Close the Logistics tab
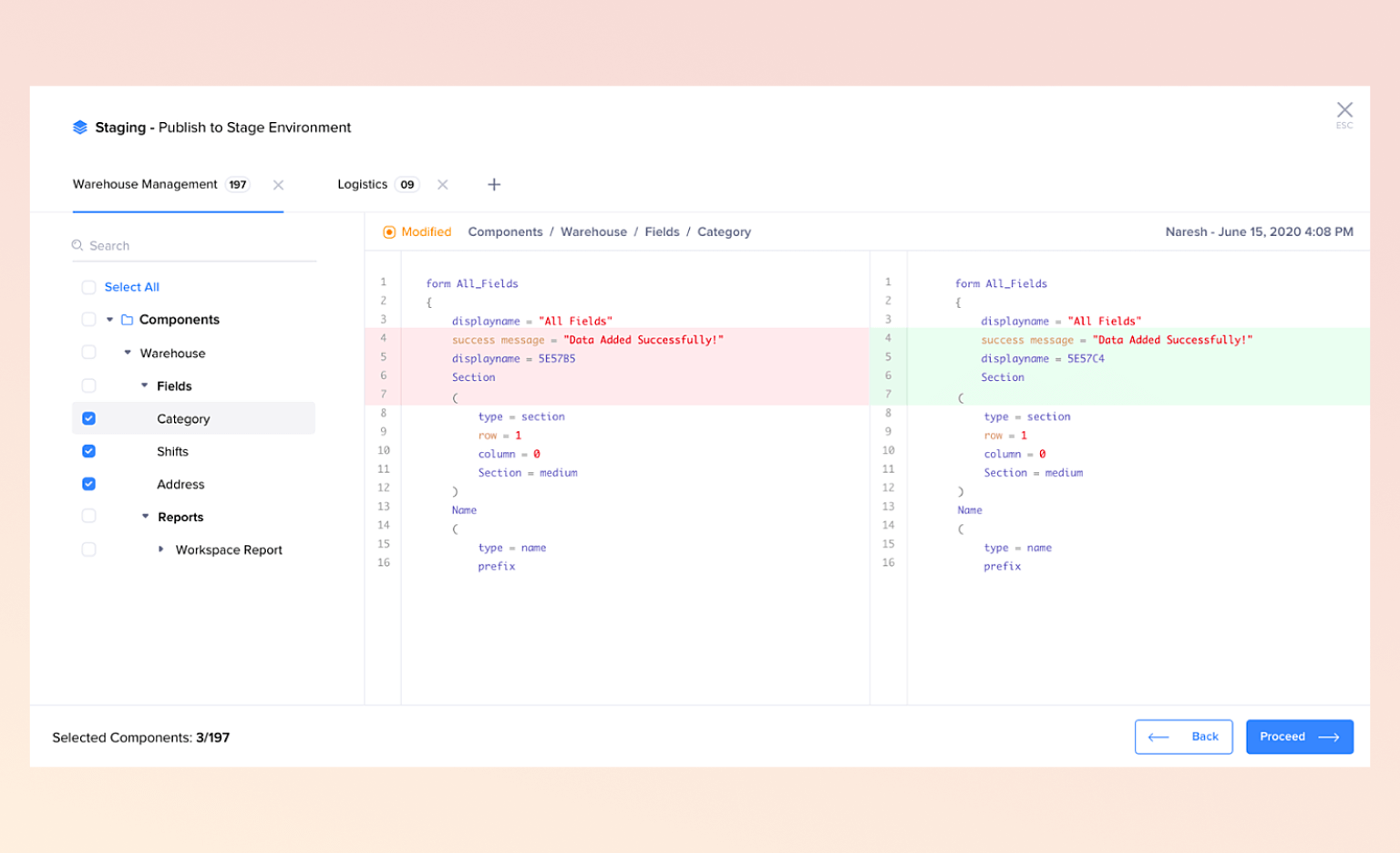Screen dimensions: 1400x853 443,185
